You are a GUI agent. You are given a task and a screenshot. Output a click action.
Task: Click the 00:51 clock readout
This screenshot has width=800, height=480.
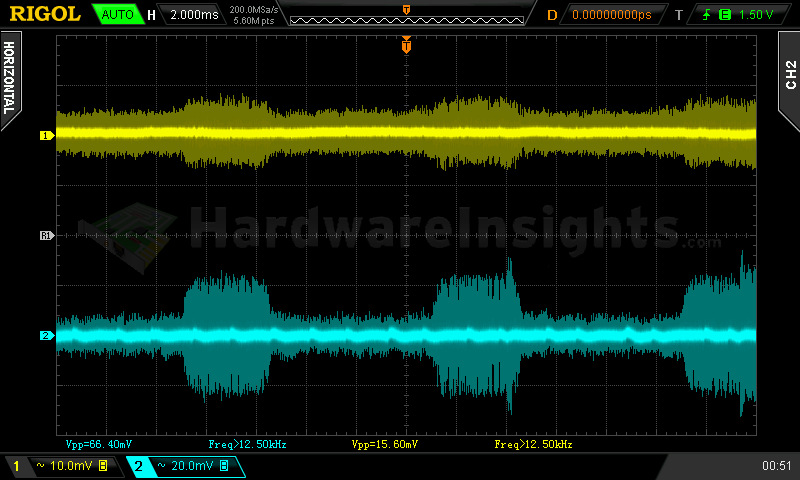point(776,466)
